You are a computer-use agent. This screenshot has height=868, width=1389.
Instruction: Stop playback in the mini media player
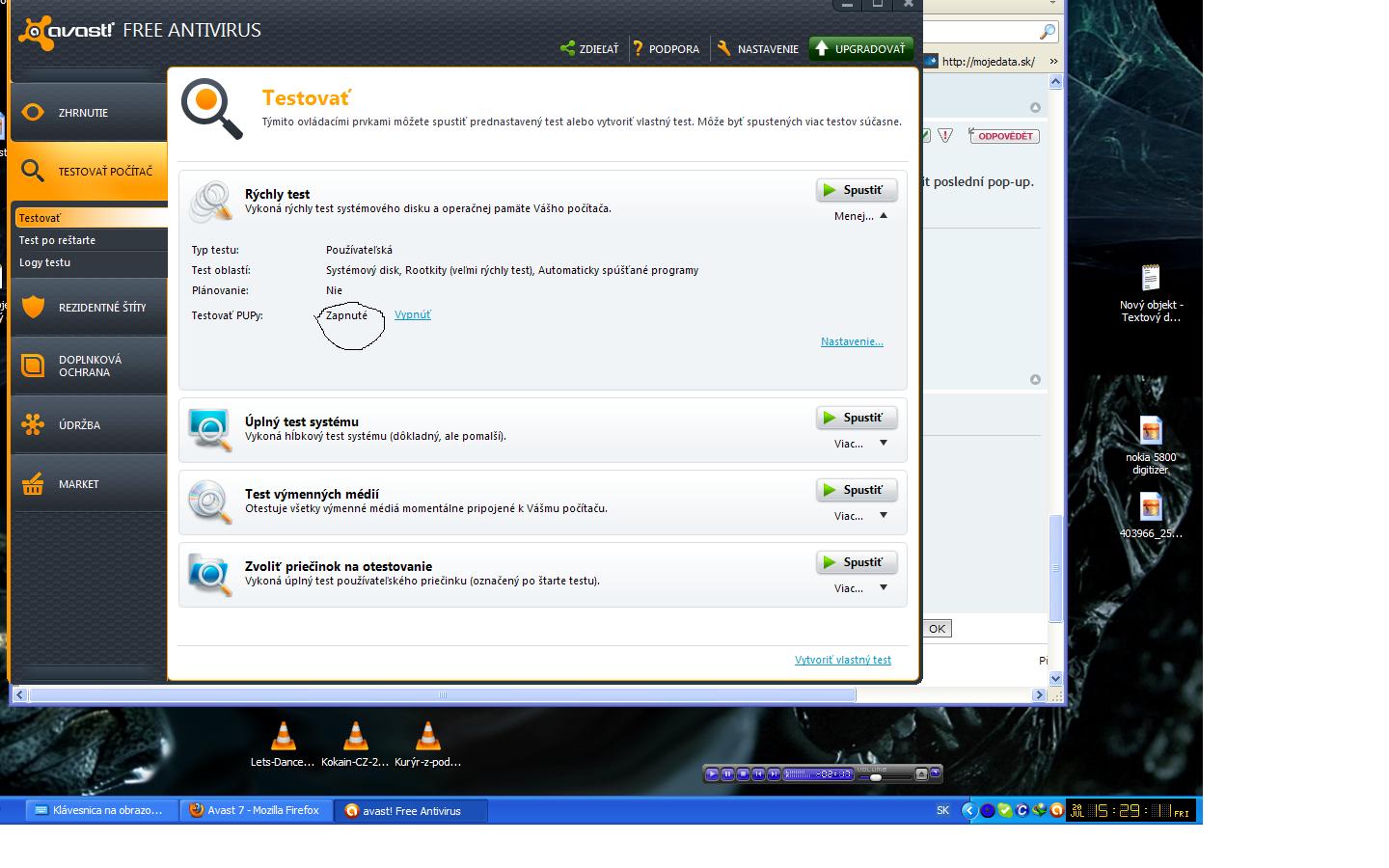point(743,773)
